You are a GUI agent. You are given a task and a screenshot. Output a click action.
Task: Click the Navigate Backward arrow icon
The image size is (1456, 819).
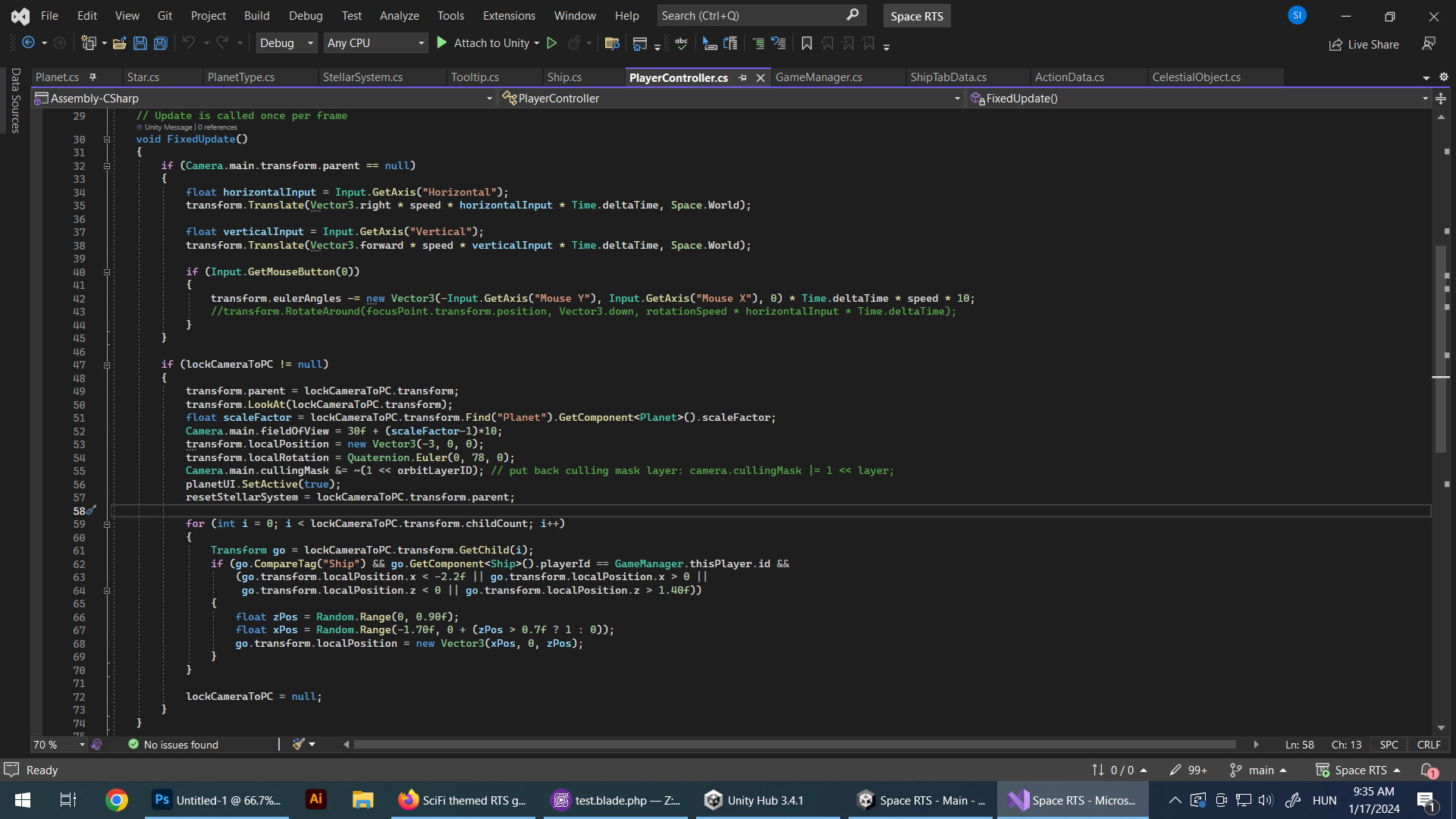(x=29, y=43)
